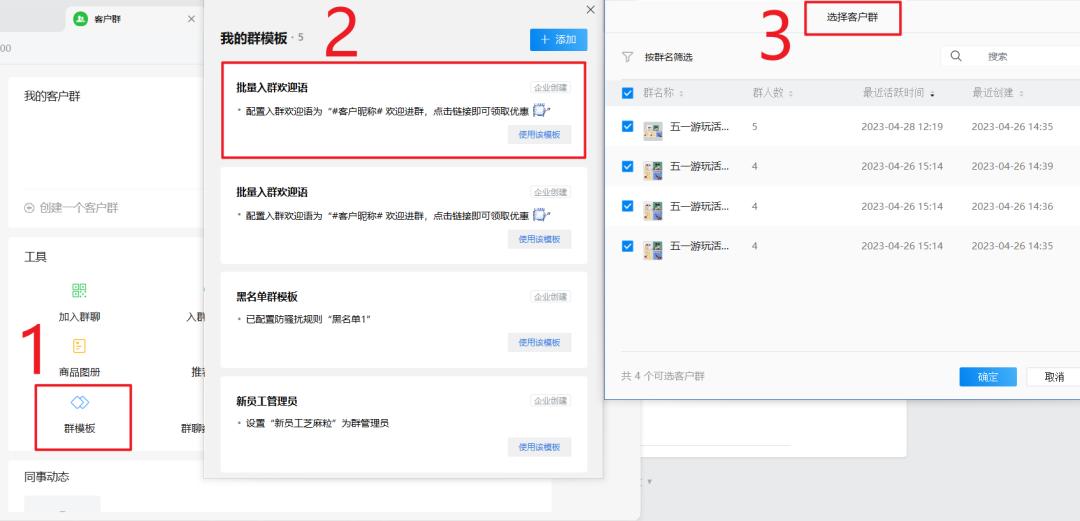
Task: Uncheck the group created 2023-04-26 14:39
Action: [627, 166]
